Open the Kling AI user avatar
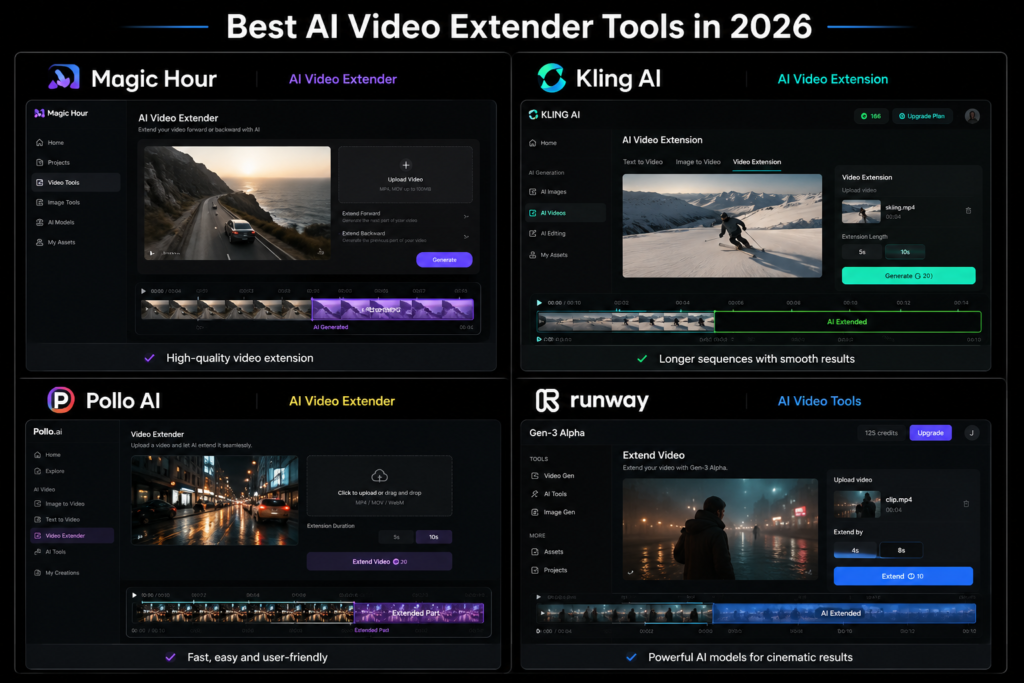1024x683 pixels. [972, 116]
